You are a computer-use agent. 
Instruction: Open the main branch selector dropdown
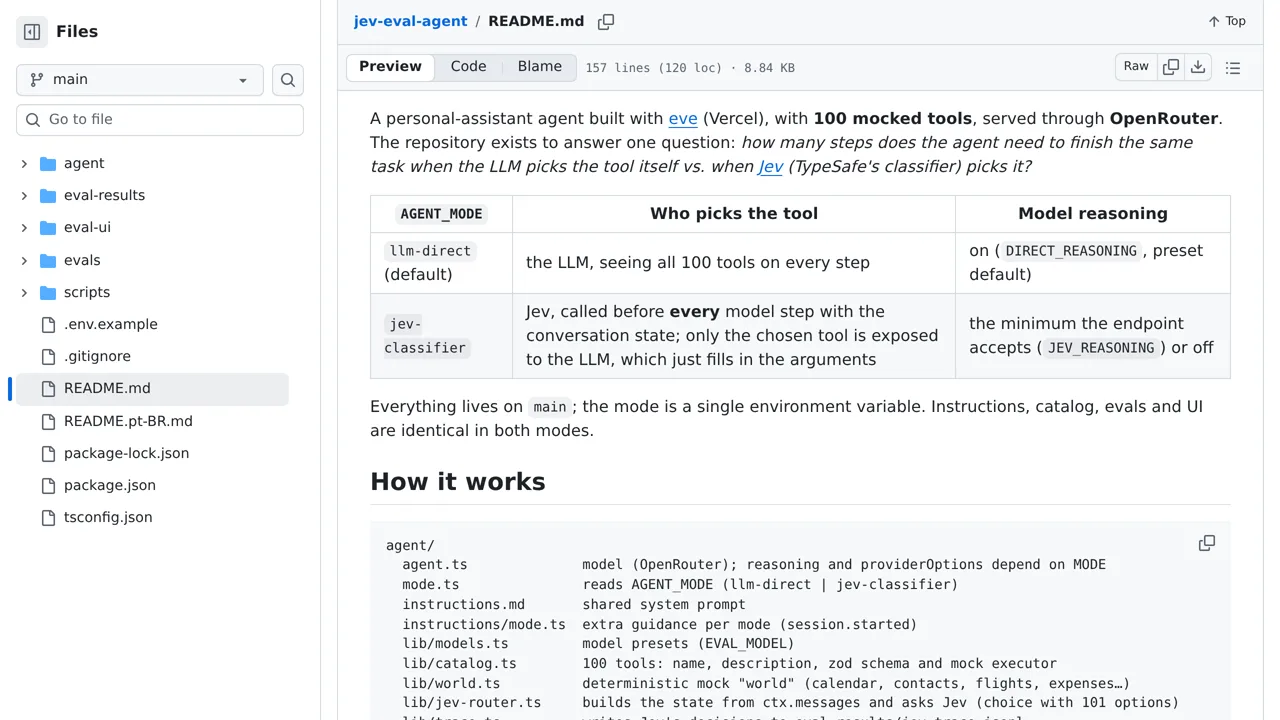coord(140,80)
